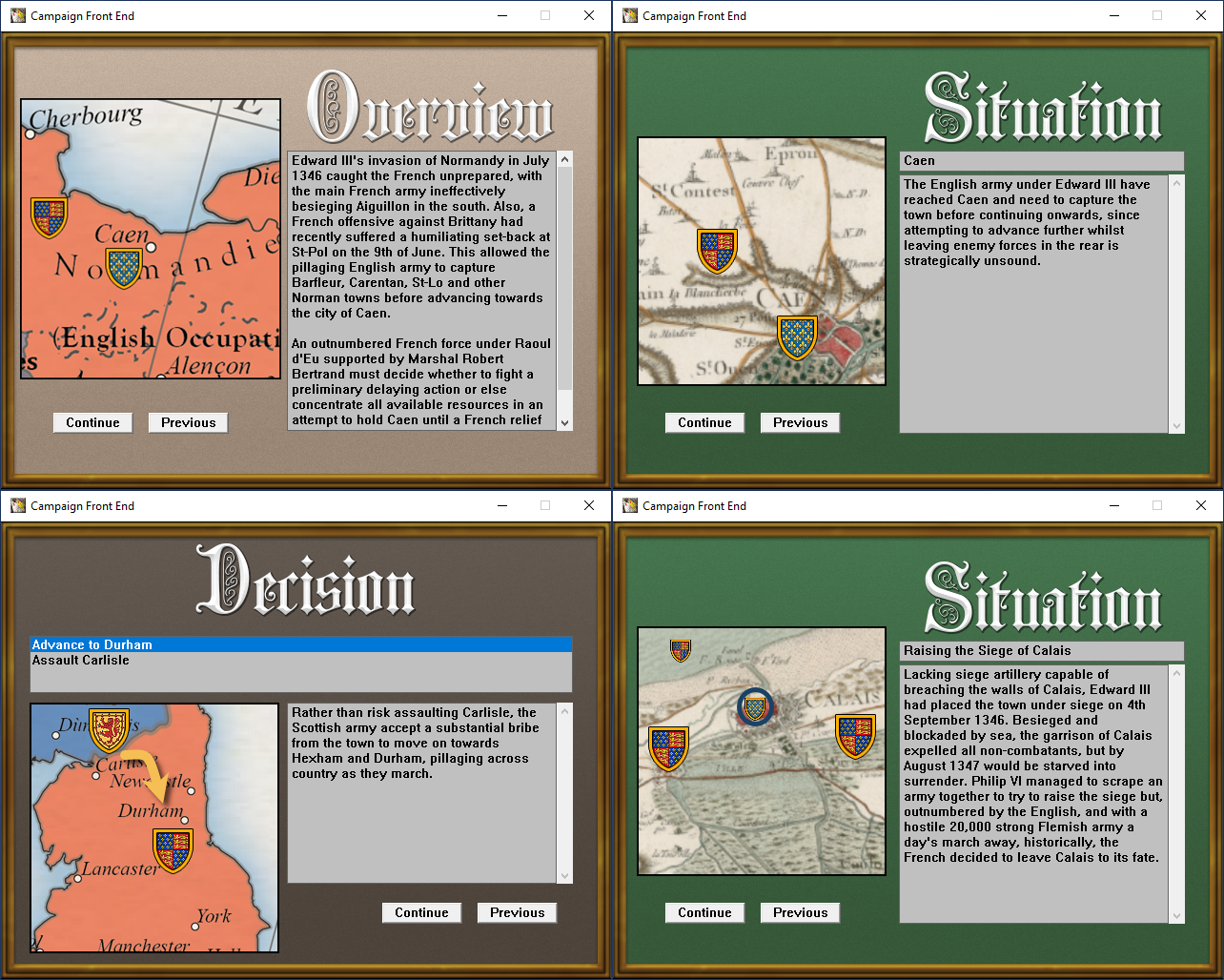Click Previous in the Overview window
Image resolution: width=1224 pixels, height=980 pixels.
(188, 422)
